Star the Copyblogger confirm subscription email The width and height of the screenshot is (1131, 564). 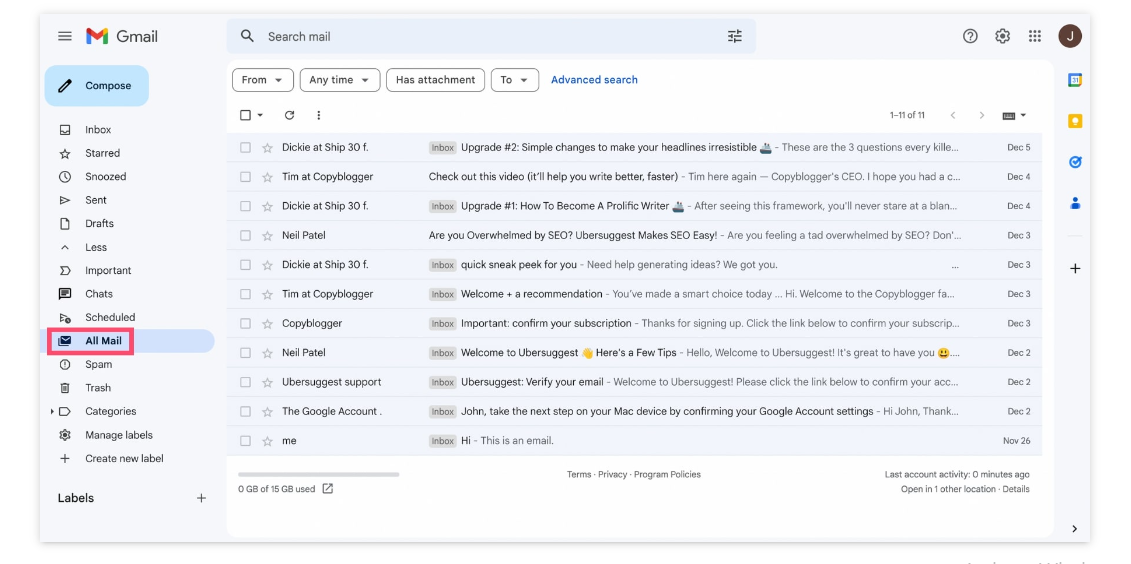268,323
